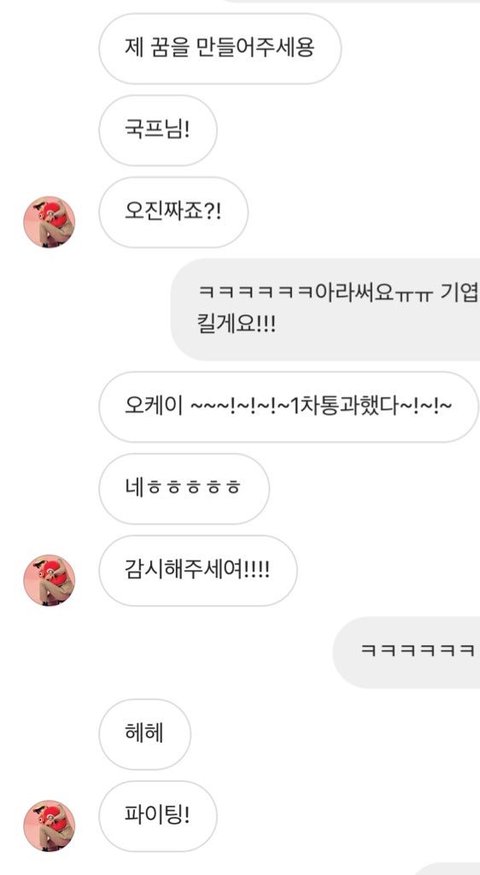Viewport: 480px width, 875px height.
Task: Tap the '오케이 ~~~!~!~!~1차통과했다' message
Action: (x=289, y=407)
